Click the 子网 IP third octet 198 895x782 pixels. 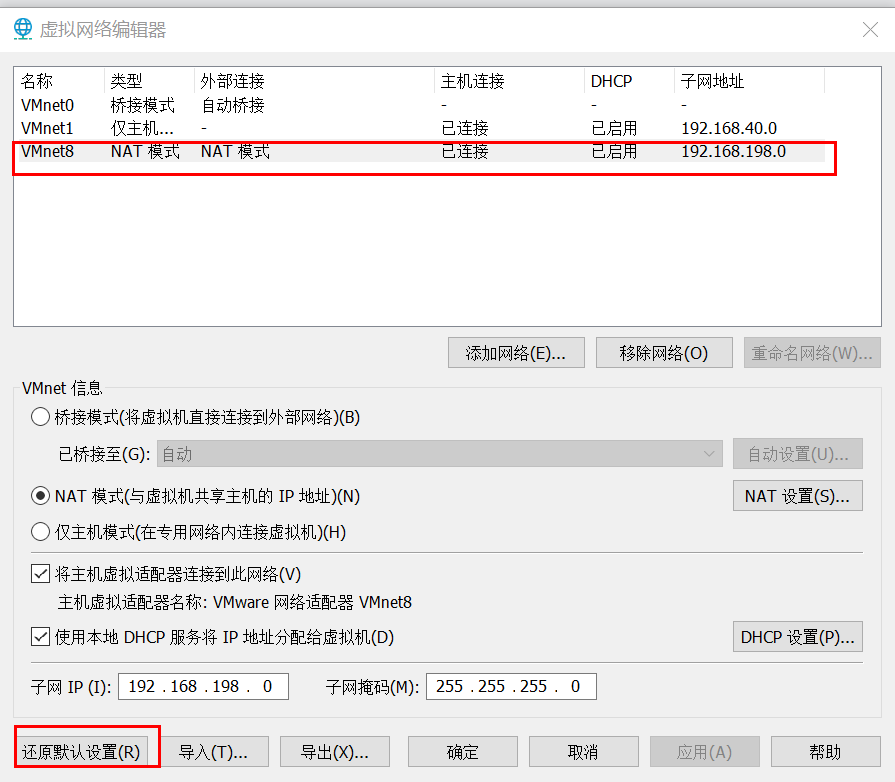pyautogui.click(x=225, y=686)
